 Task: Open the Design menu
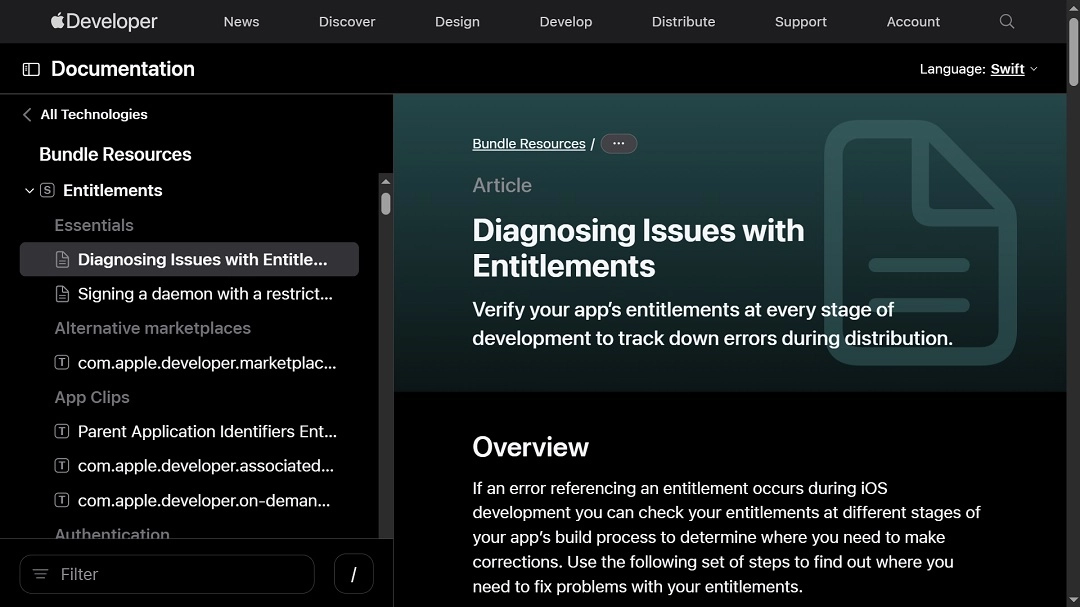[x=457, y=21]
